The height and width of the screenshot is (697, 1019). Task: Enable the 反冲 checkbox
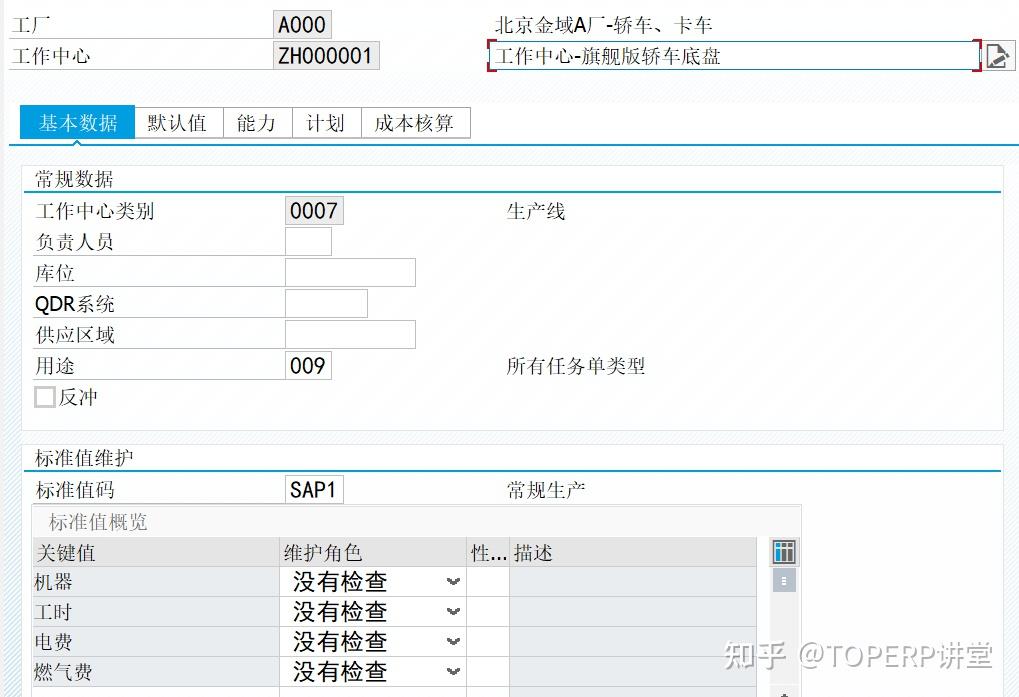click(x=44, y=396)
